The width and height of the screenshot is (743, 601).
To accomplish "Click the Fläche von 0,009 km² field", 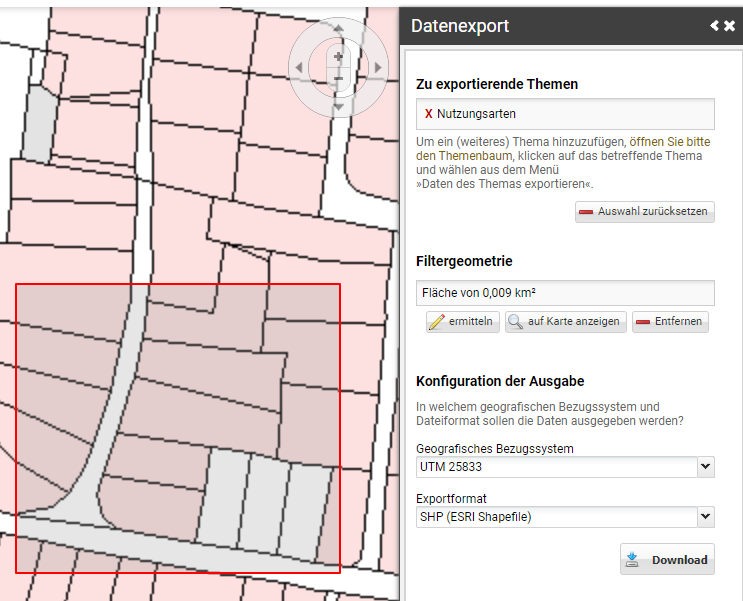I will click(565, 293).
